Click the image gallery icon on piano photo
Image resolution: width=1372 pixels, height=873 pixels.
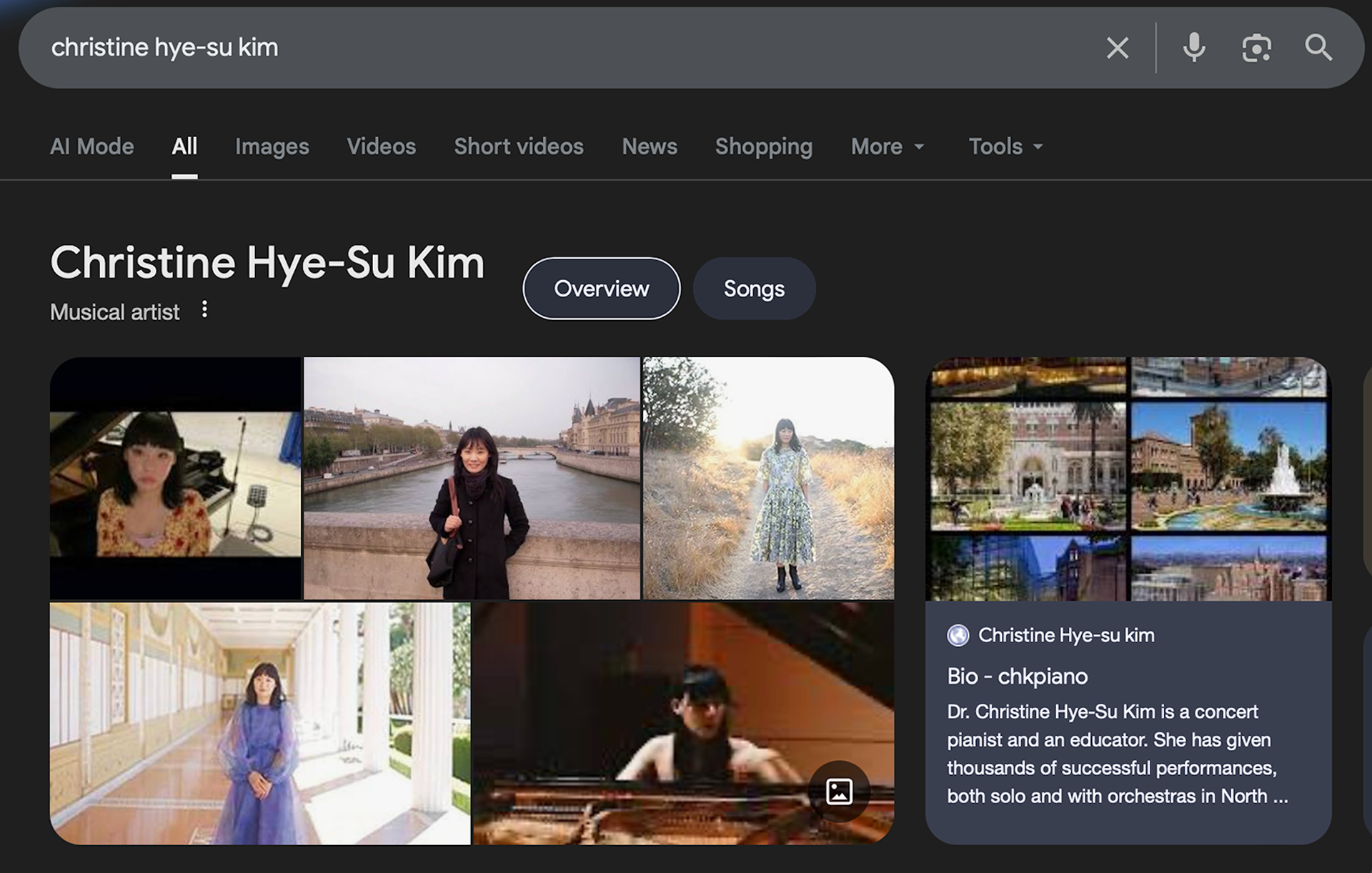(839, 792)
